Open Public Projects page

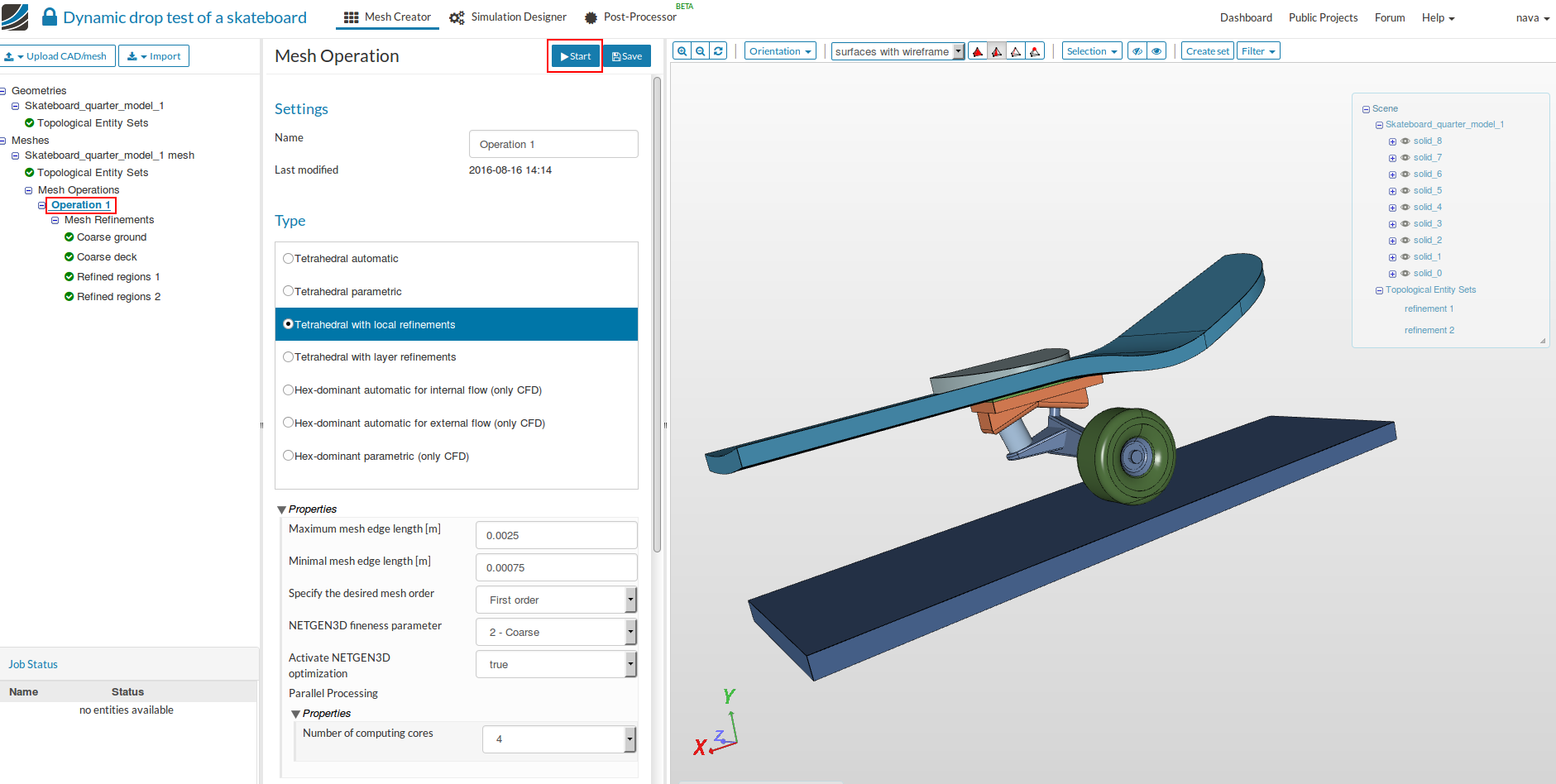click(1323, 17)
